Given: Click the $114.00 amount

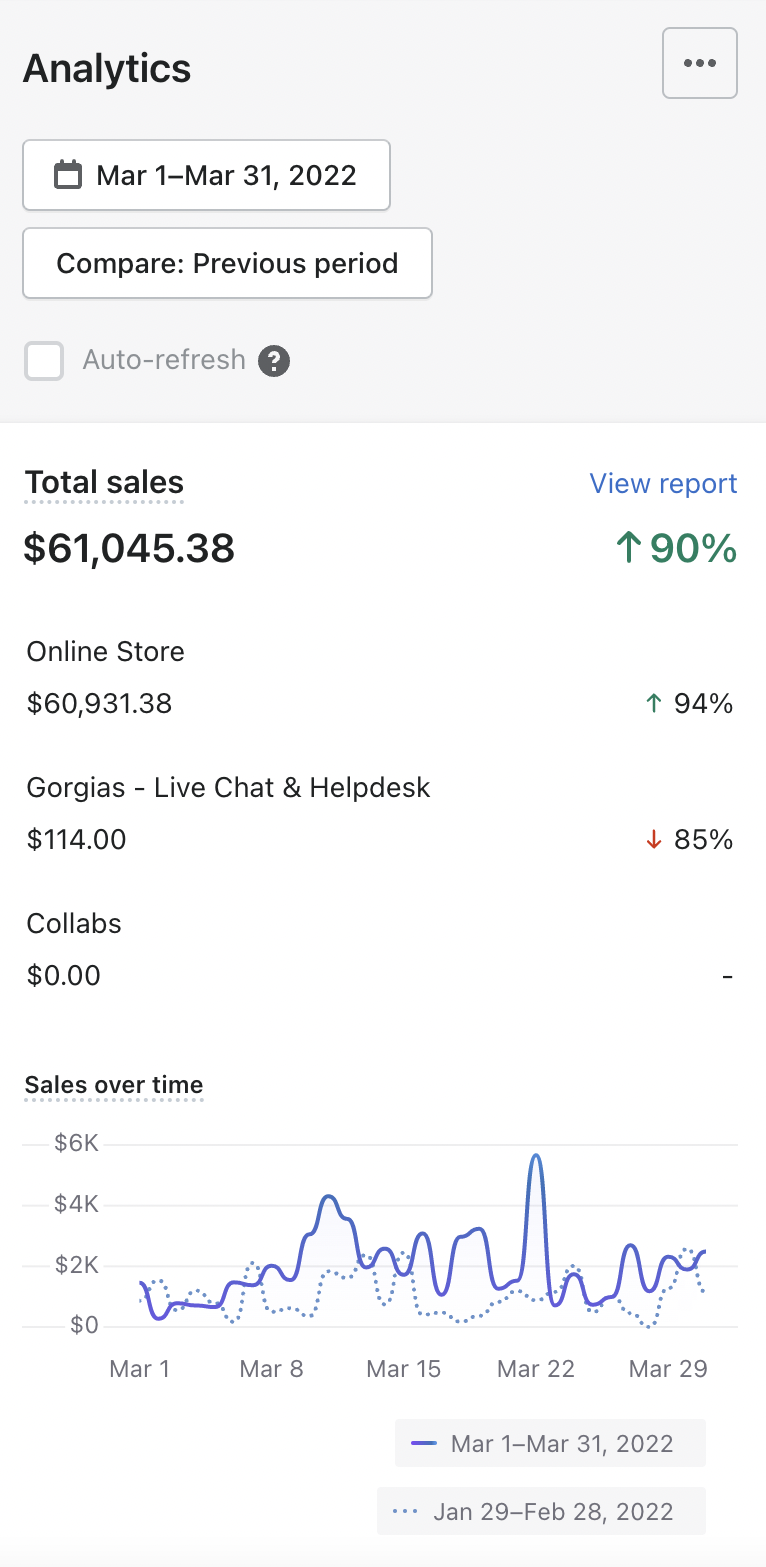Looking at the screenshot, I should [76, 840].
